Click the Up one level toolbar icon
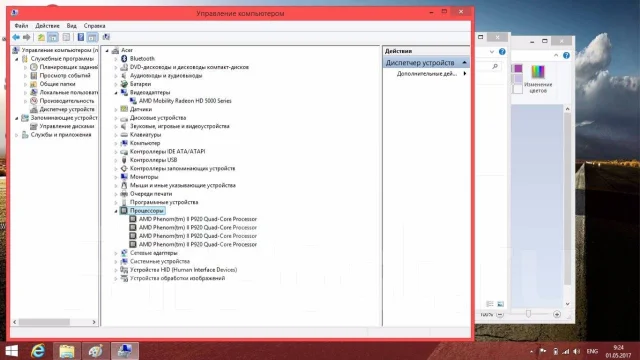The width and height of the screenshot is (640, 360). pyautogui.click(x=41, y=38)
